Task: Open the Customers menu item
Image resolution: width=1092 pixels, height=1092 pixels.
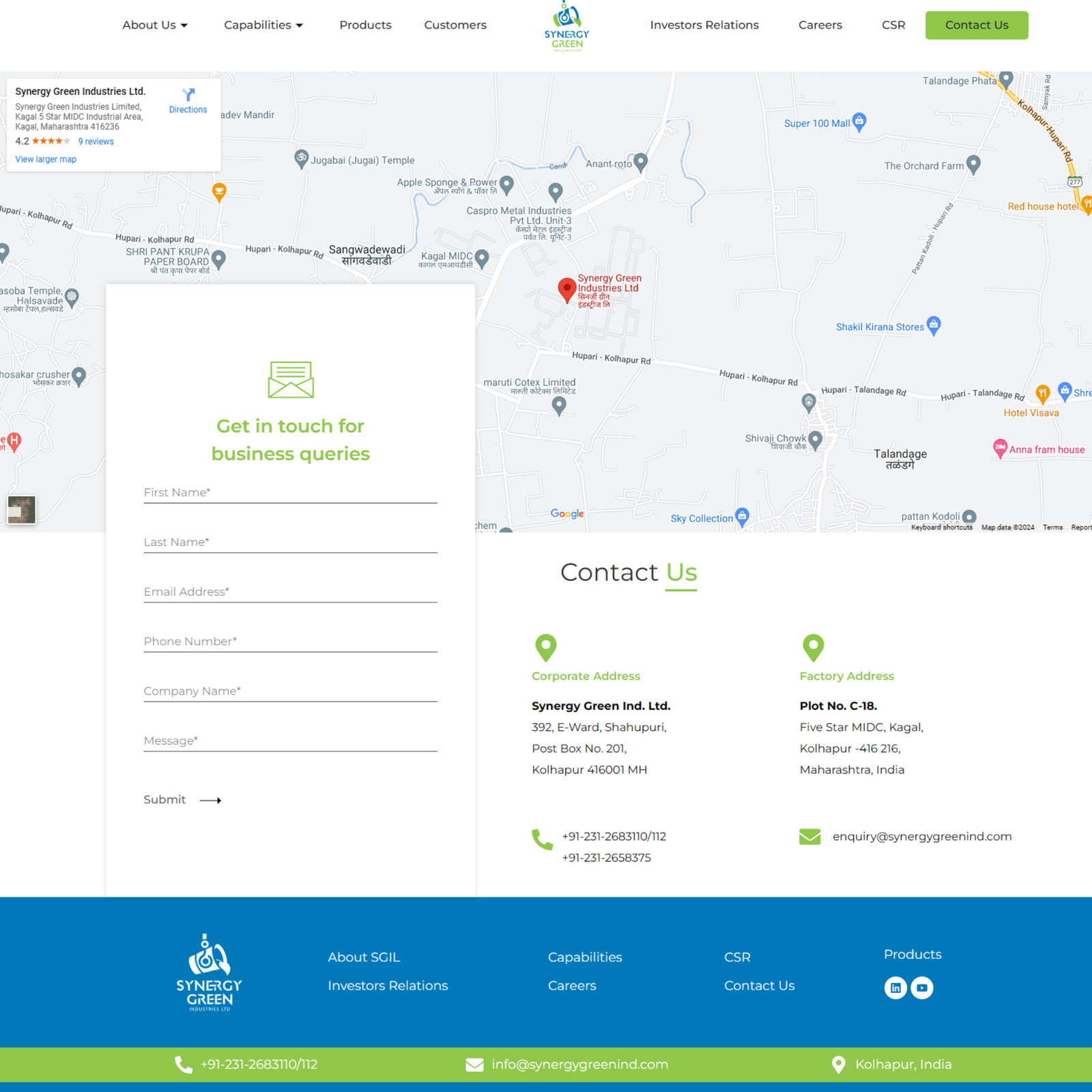Action: tap(455, 25)
